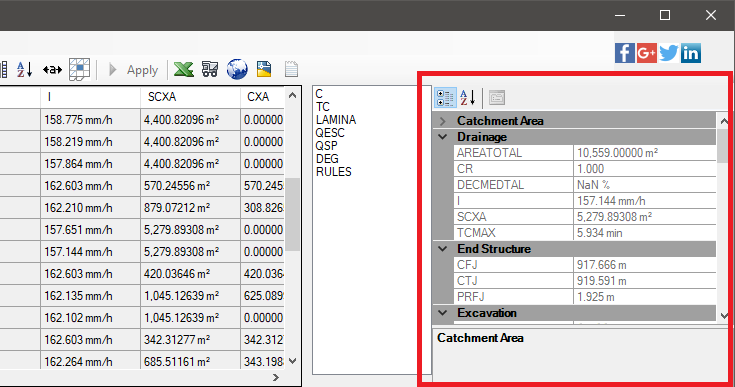Export to Excel using the green X icon

click(183, 69)
